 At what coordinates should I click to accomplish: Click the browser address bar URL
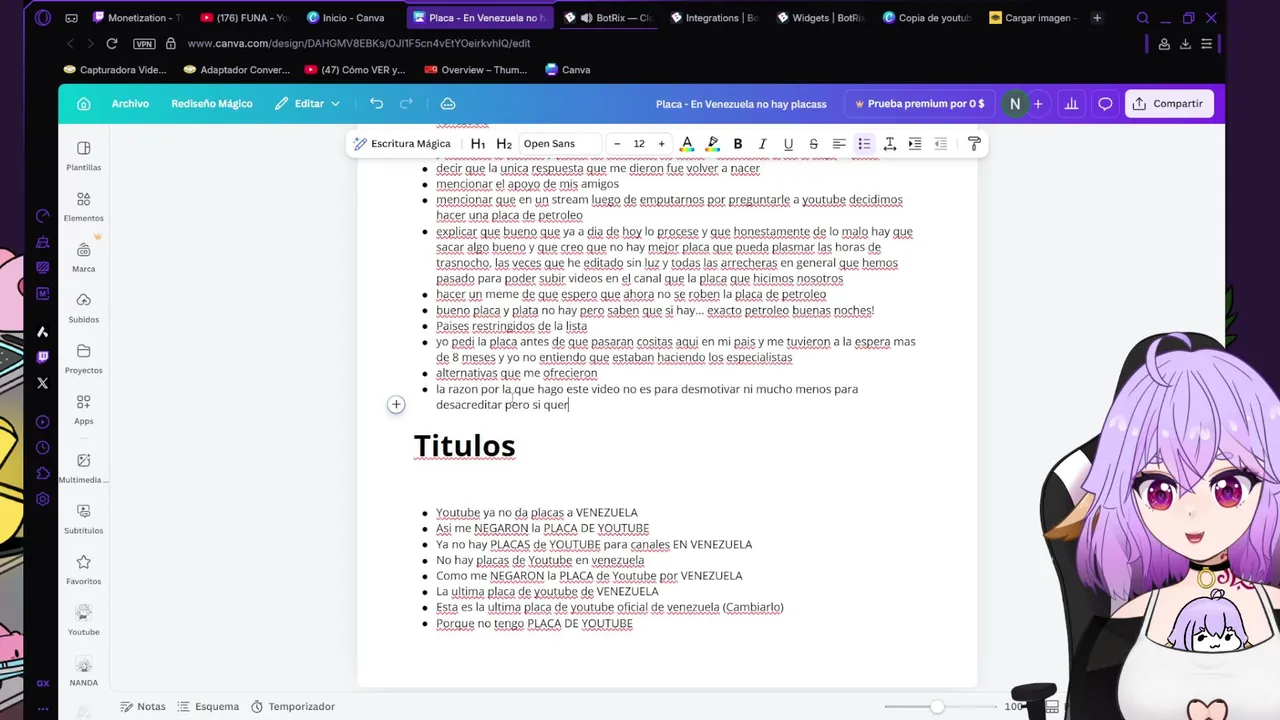(358, 44)
